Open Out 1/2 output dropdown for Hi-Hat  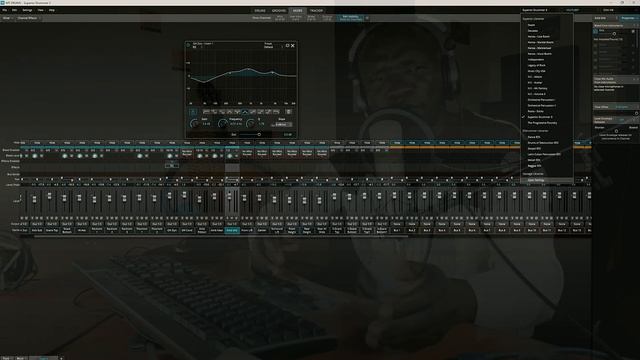(82, 224)
